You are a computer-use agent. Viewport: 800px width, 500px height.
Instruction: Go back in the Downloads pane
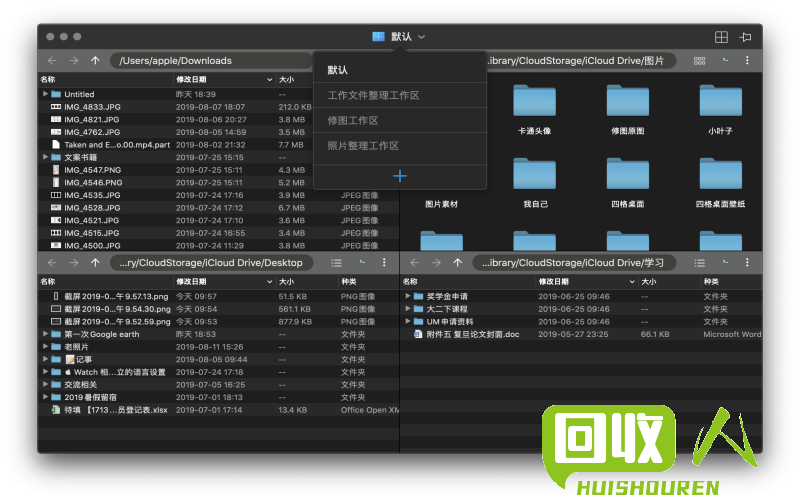(52, 60)
